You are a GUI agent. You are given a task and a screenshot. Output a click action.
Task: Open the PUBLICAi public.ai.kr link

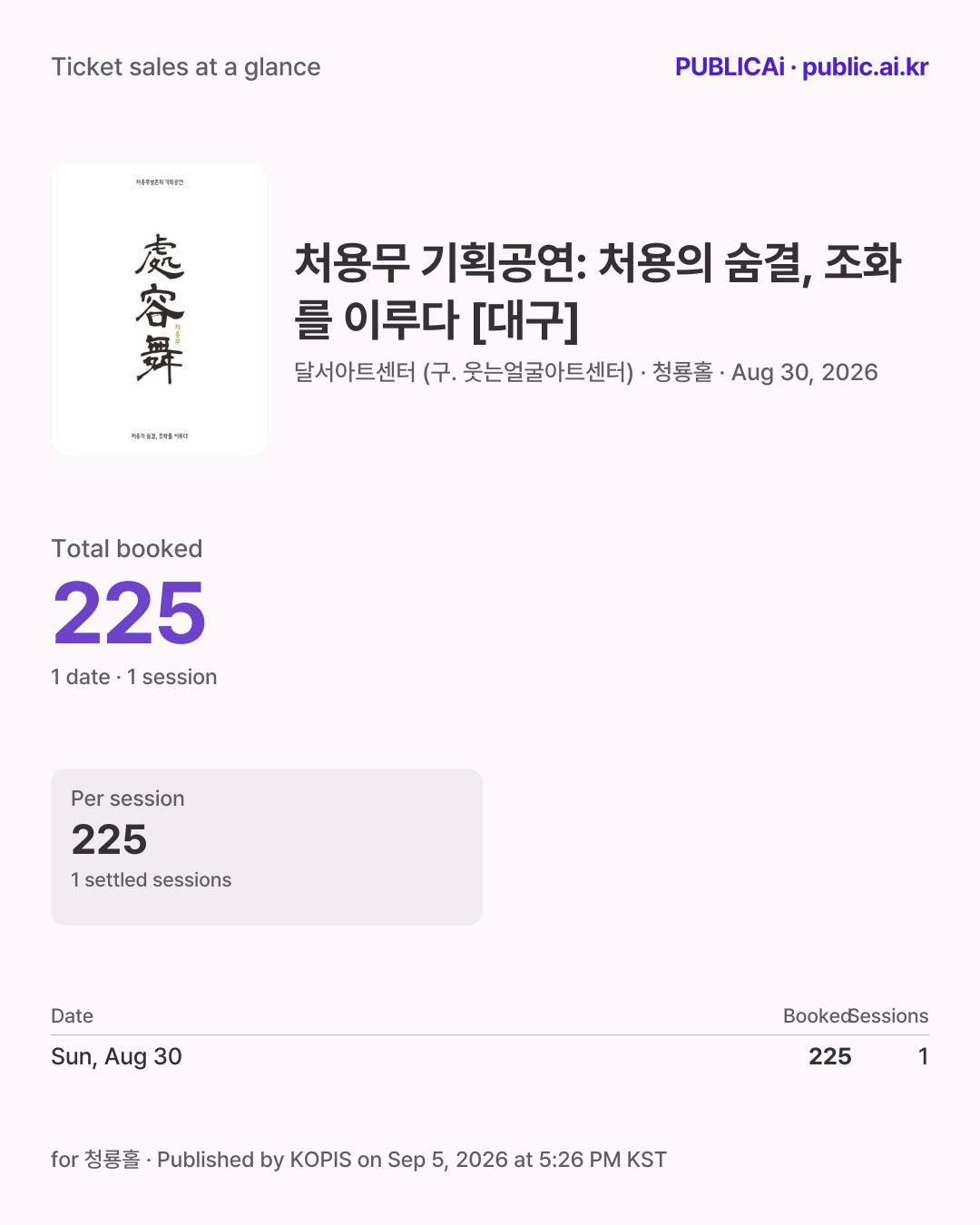coord(801,67)
